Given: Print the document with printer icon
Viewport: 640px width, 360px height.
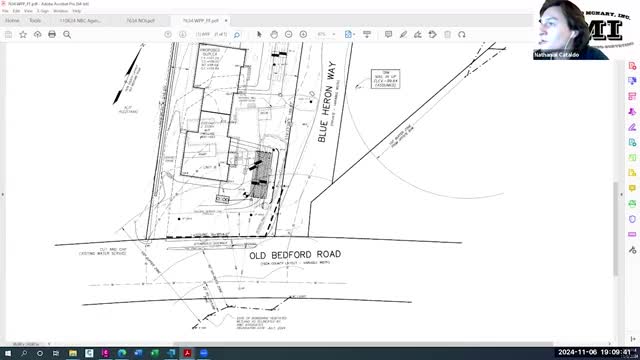Looking at the screenshot, I should click(52, 35).
